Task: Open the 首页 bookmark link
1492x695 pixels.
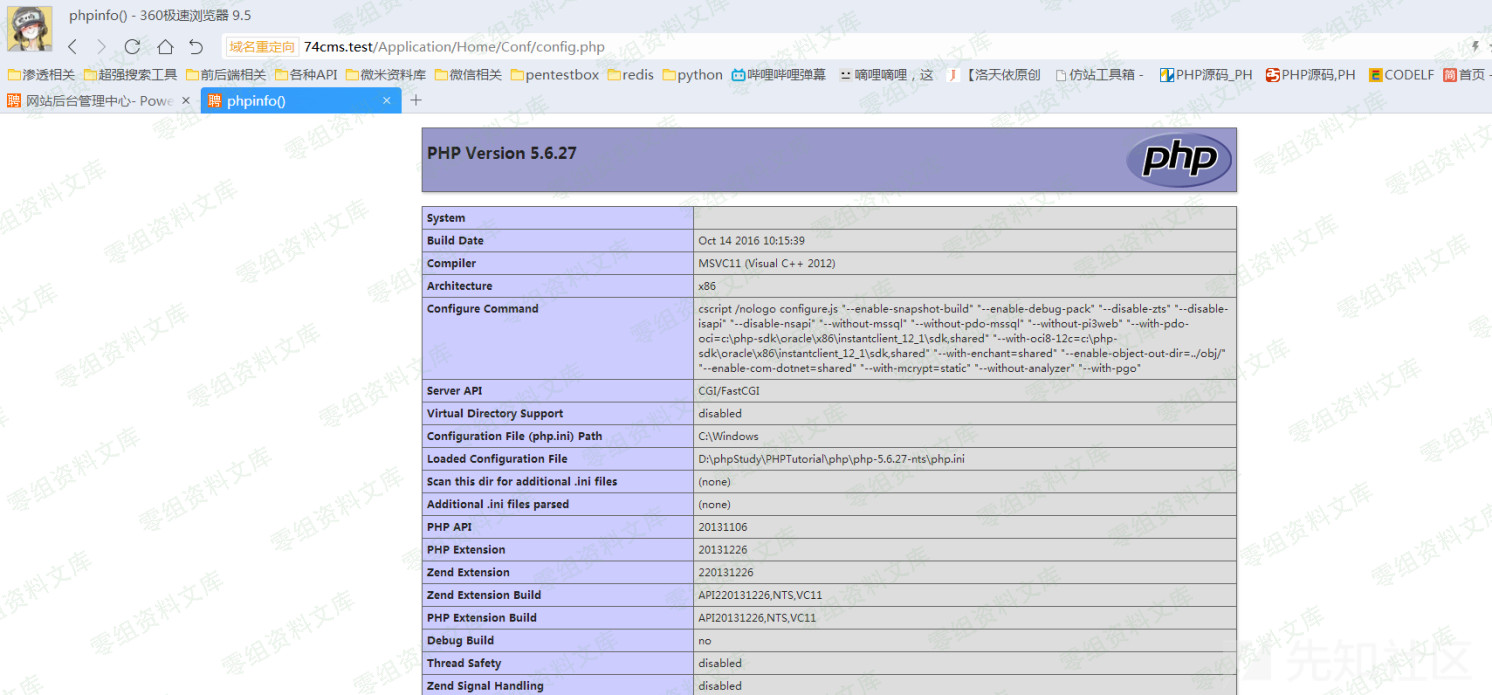Action: coord(1455,74)
